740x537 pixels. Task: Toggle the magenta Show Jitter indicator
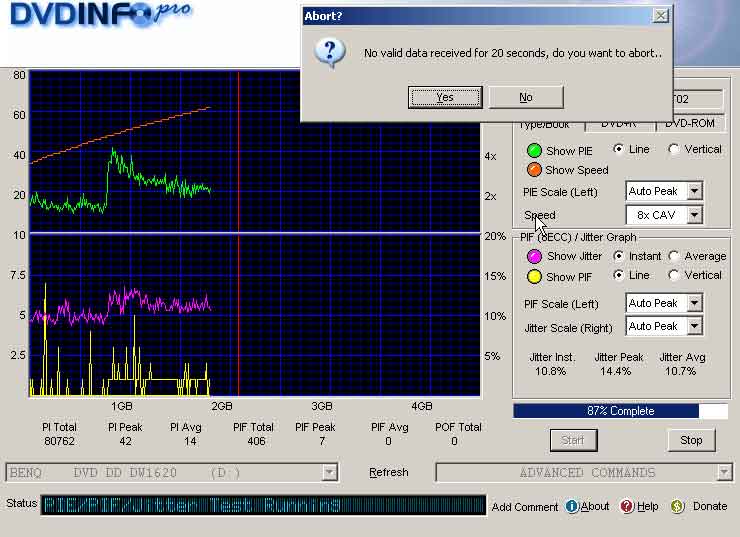pyautogui.click(x=534, y=257)
